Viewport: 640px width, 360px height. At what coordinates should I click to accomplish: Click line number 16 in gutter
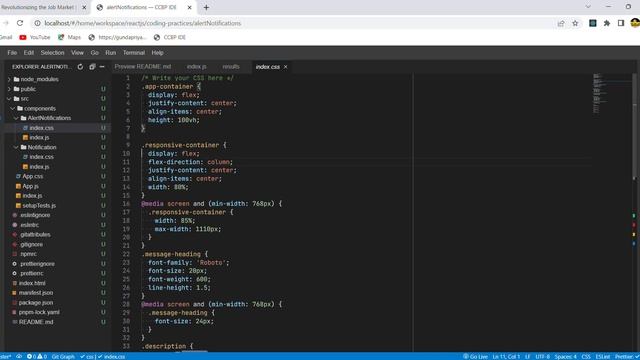tap(126, 204)
